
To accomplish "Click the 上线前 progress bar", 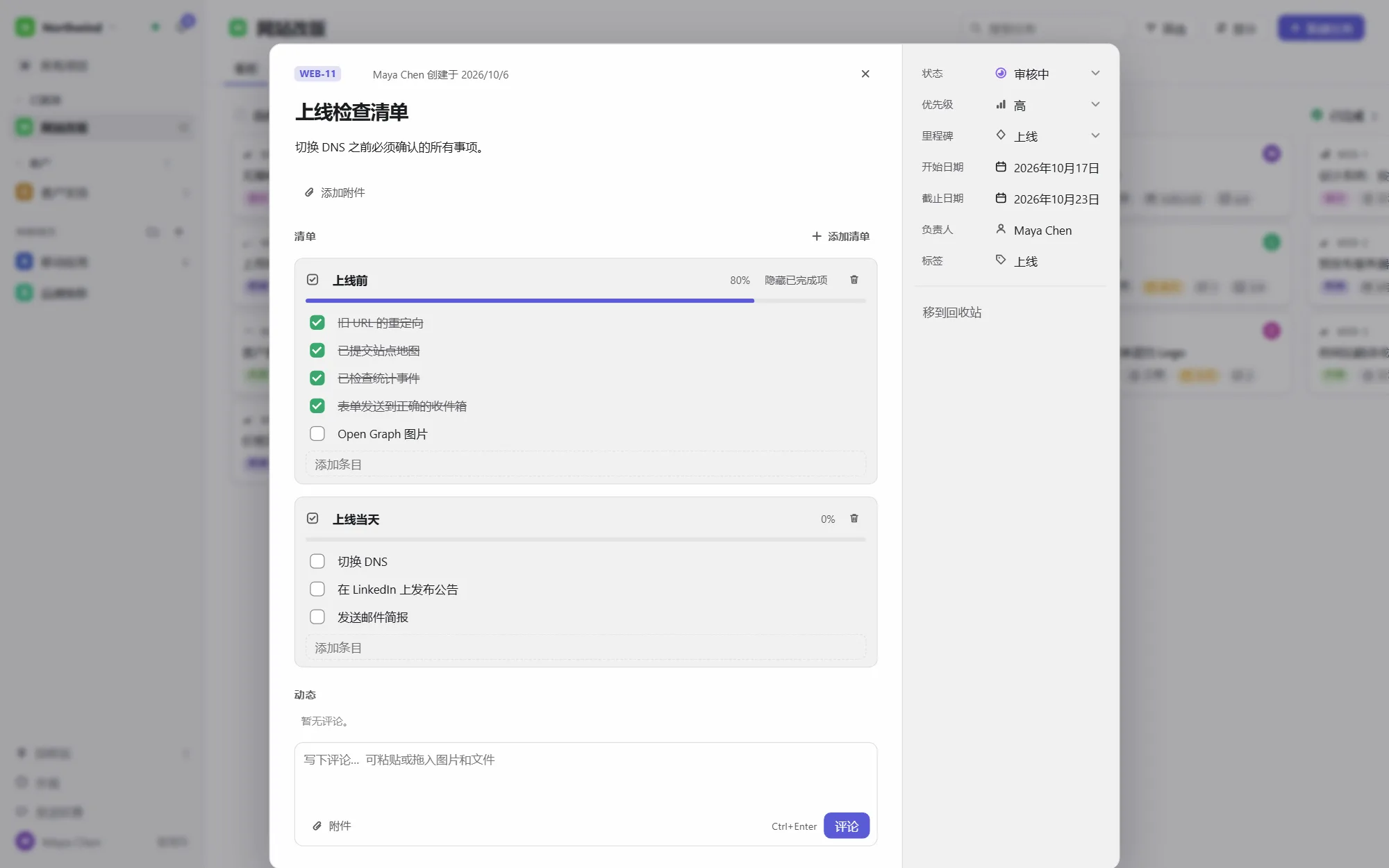I will click(585, 301).
